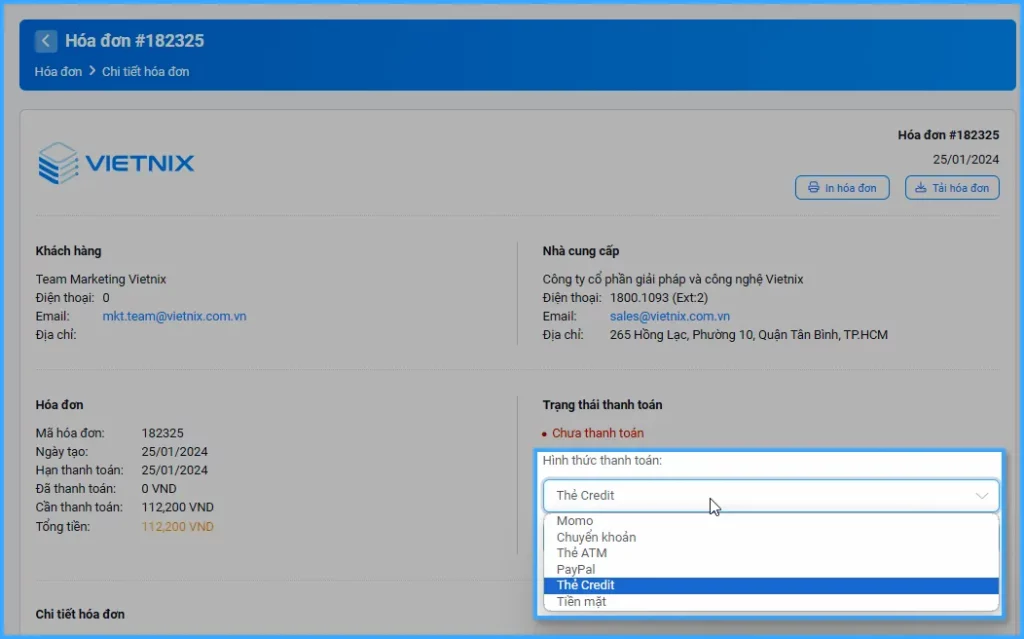The width and height of the screenshot is (1024, 639).
Task: Click the Vietnix logo
Action: tap(116, 163)
